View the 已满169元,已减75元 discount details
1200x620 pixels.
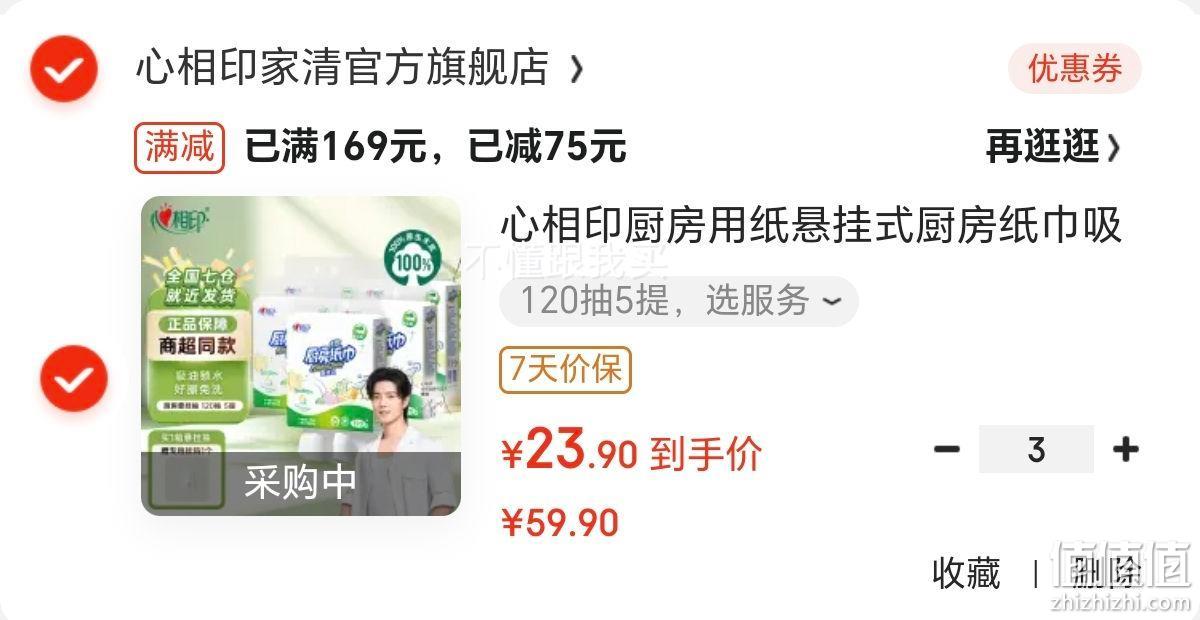pyautogui.click(x=436, y=148)
